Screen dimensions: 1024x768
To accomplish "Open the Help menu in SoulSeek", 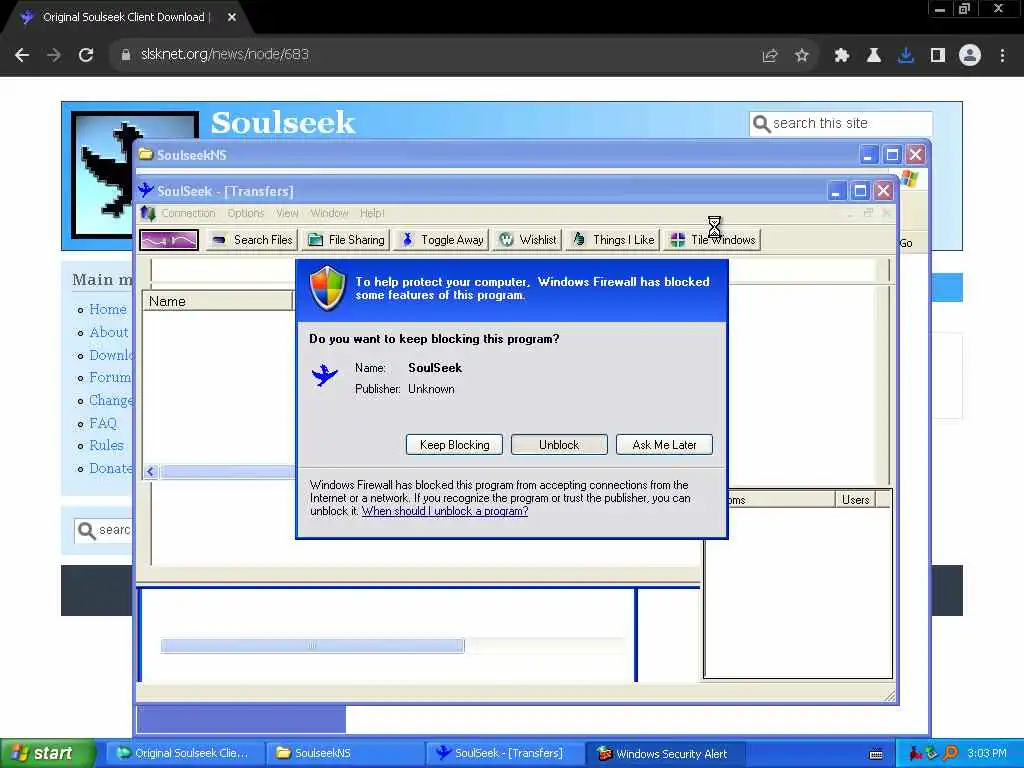I will coord(372,214).
